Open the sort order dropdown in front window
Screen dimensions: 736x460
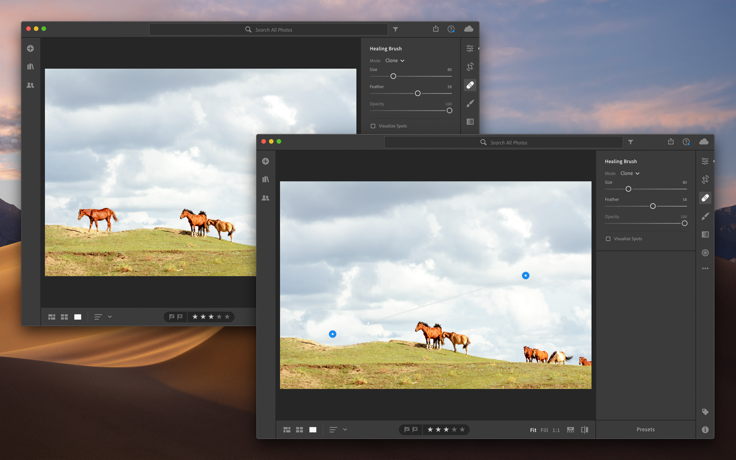point(338,429)
